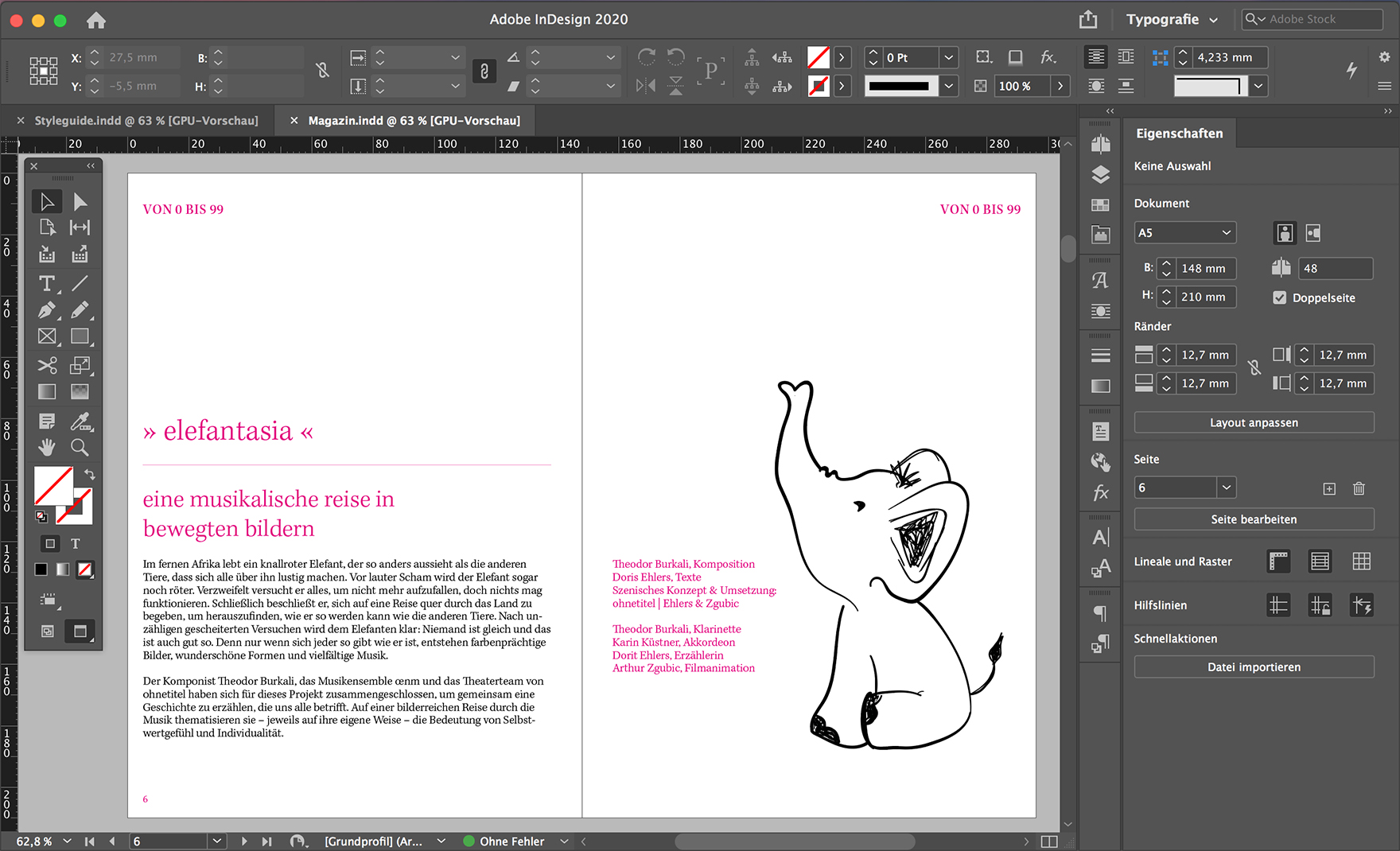
Task: Select the Type tool in the toolbox
Action: click(47, 283)
